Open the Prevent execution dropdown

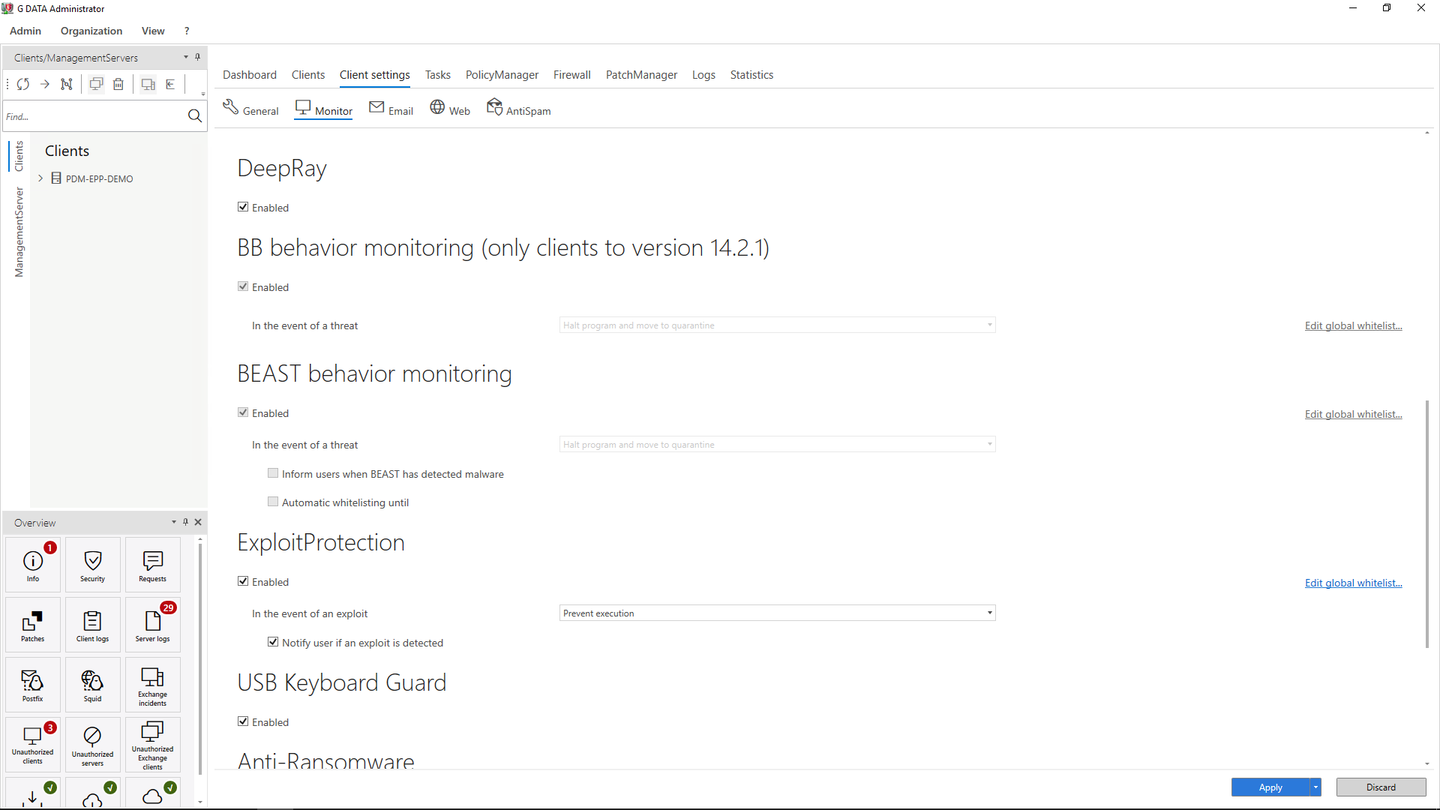coord(777,613)
